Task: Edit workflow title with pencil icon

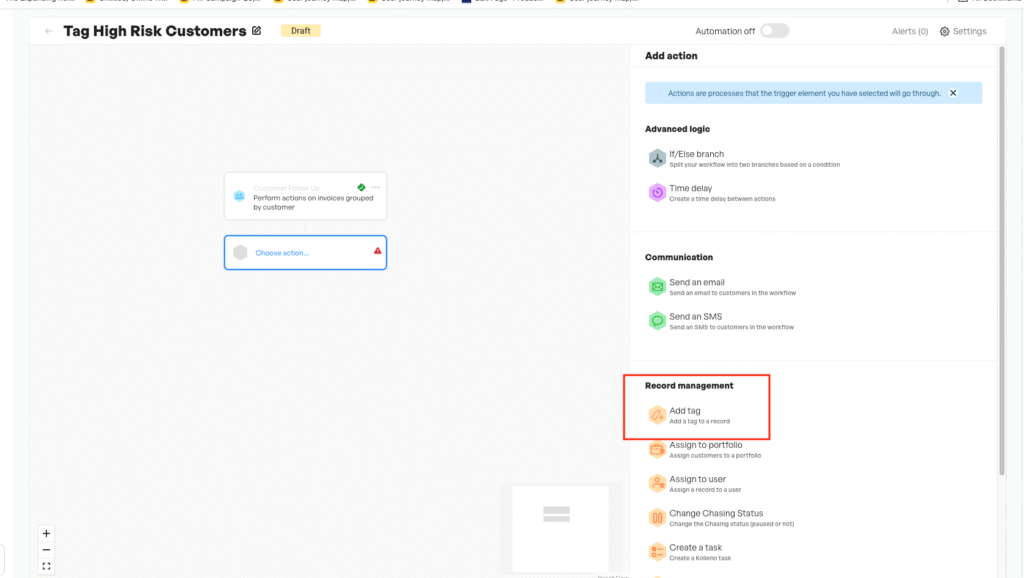Action: point(257,31)
